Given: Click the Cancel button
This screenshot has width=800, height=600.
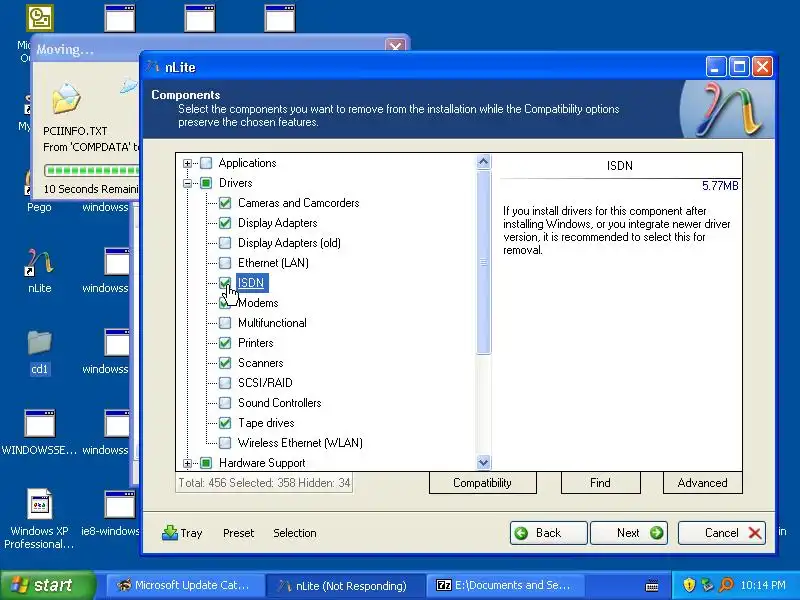Looking at the screenshot, I should pyautogui.click(x=721, y=533).
